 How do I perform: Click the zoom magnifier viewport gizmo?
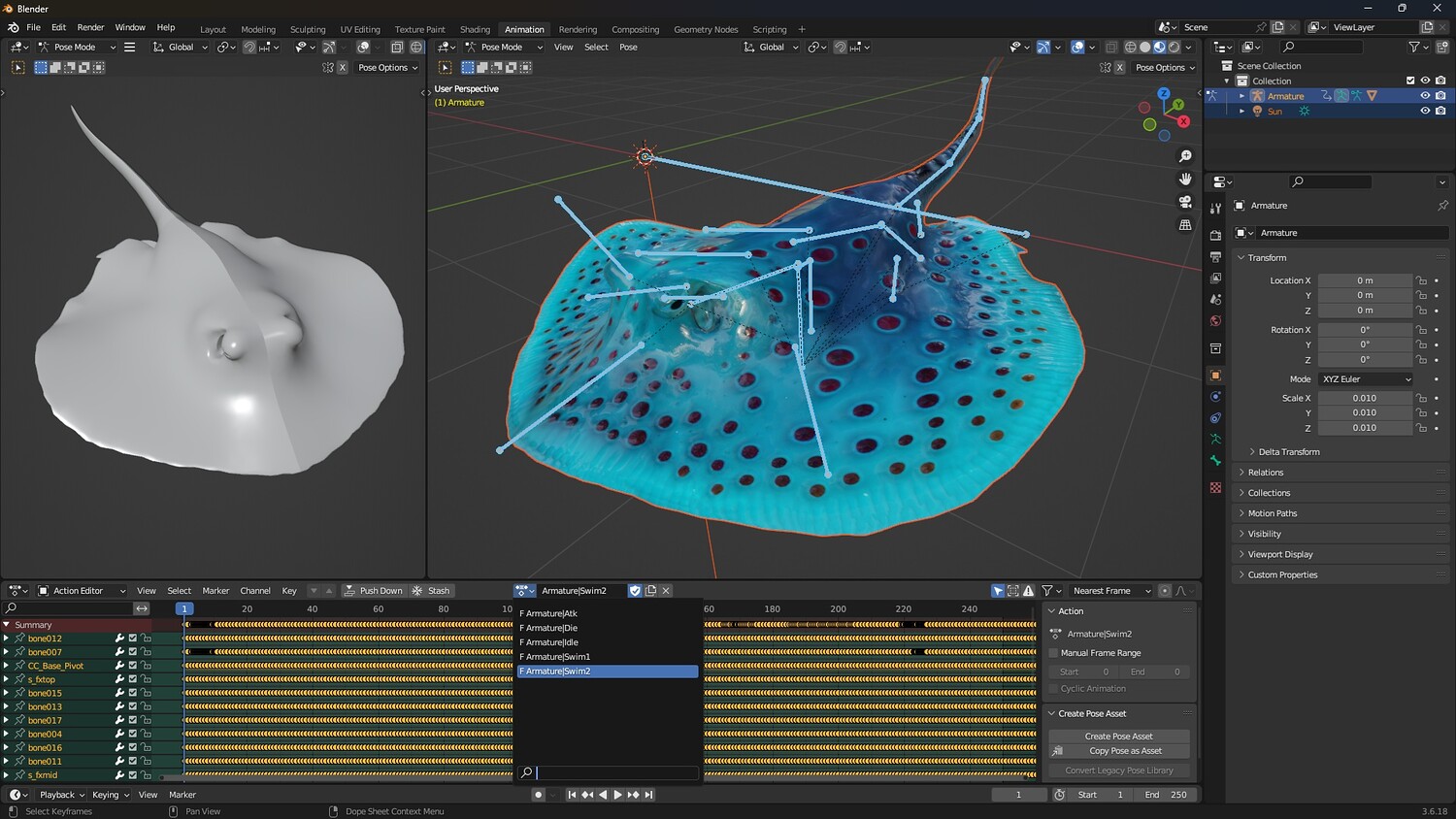(x=1185, y=156)
